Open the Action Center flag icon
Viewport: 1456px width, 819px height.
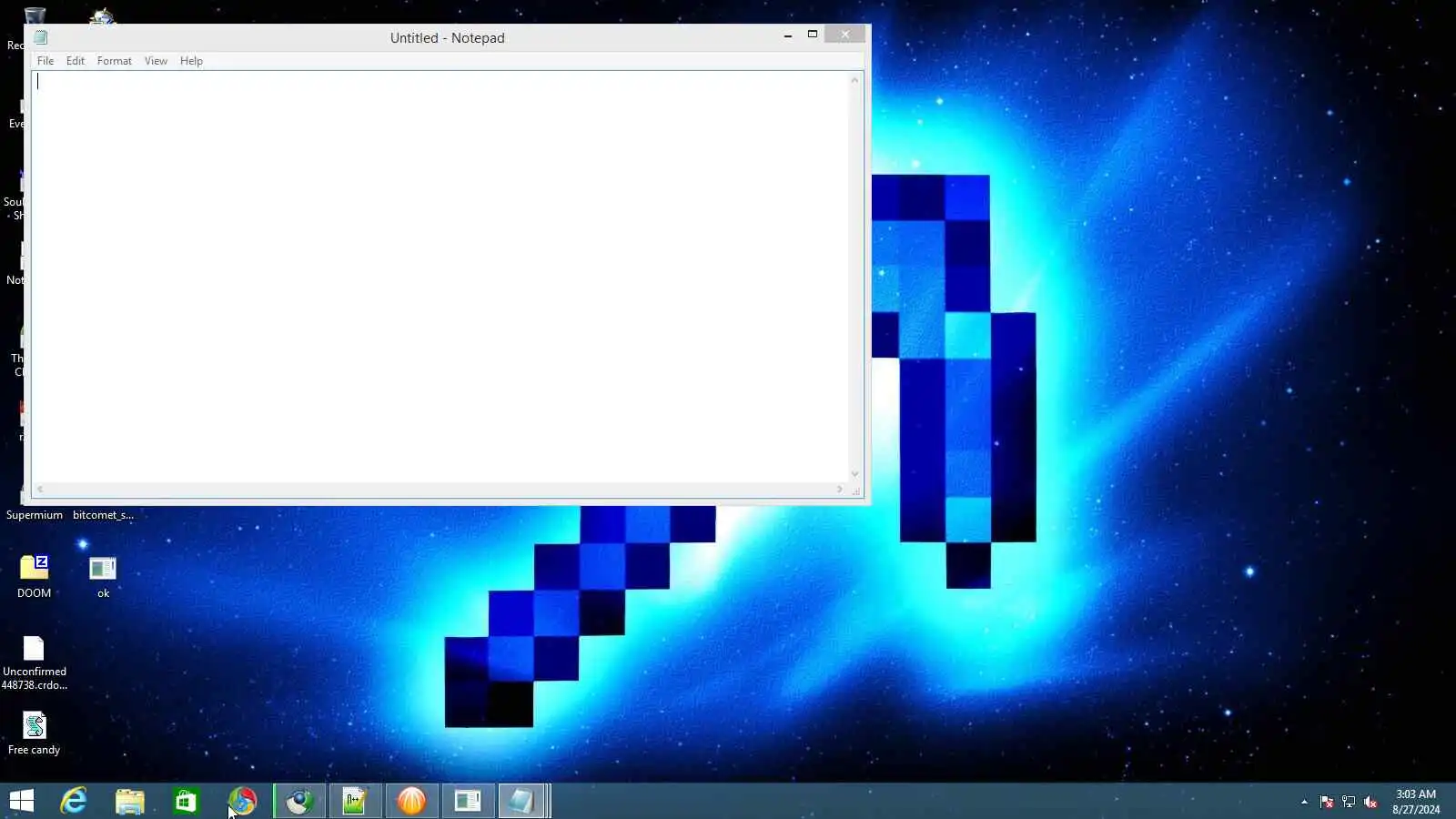pyautogui.click(x=1327, y=802)
